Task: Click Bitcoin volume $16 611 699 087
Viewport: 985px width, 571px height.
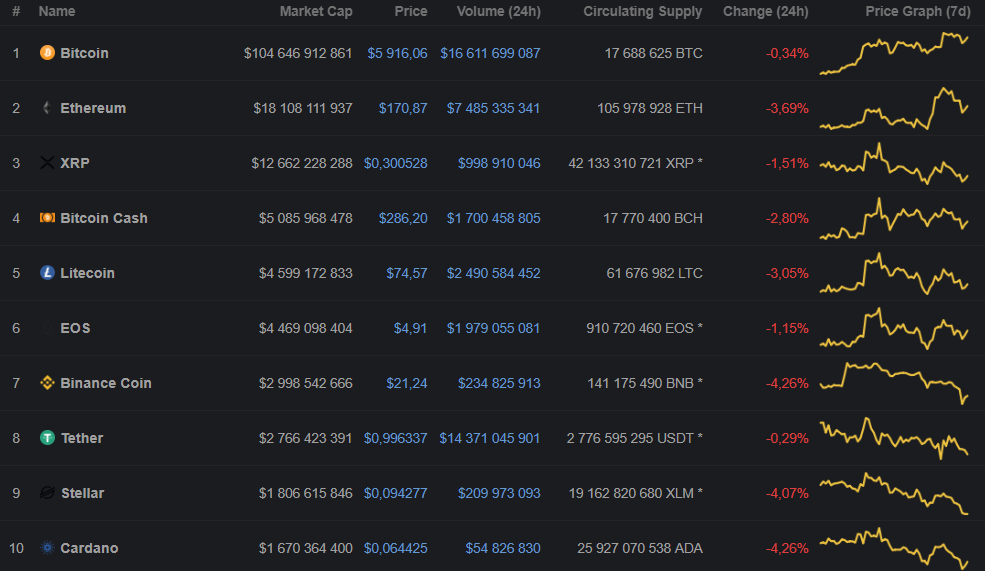Action: coord(490,53)
